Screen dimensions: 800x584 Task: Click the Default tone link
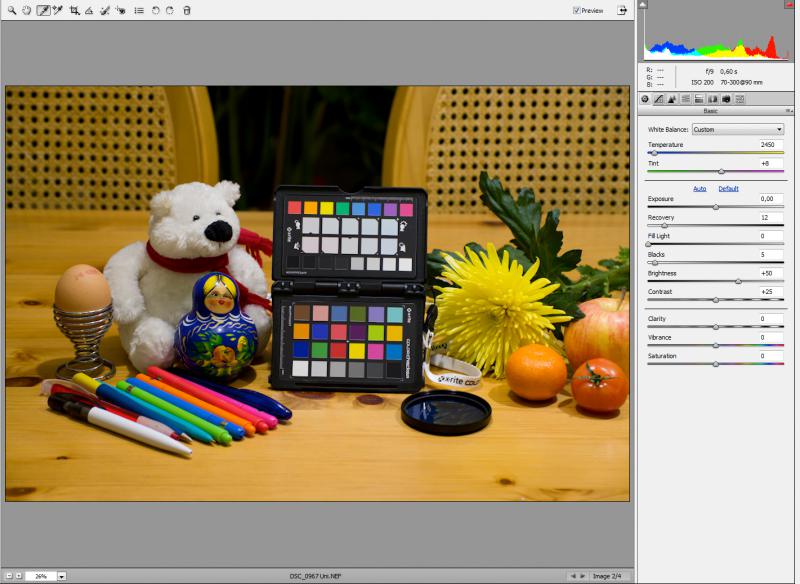pos(729,189)
